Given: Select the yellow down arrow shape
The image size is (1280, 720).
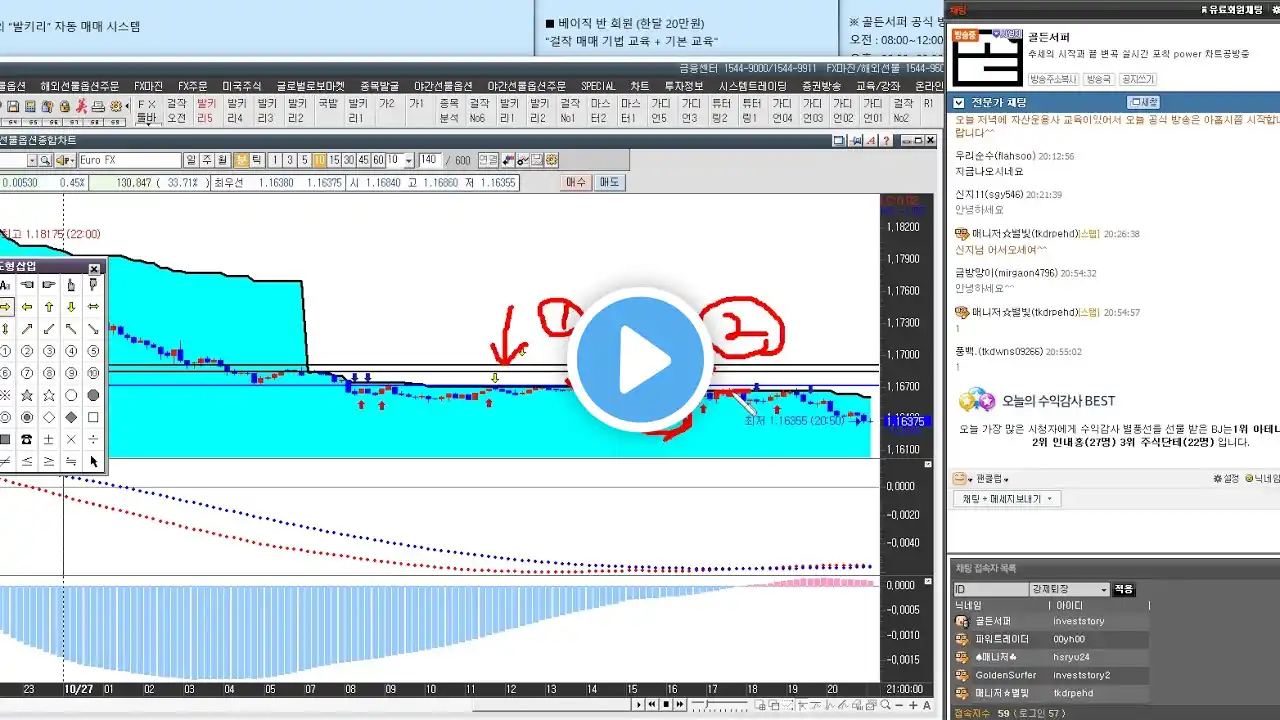Looking at the screenshot, I should click(x=71, y=306).
